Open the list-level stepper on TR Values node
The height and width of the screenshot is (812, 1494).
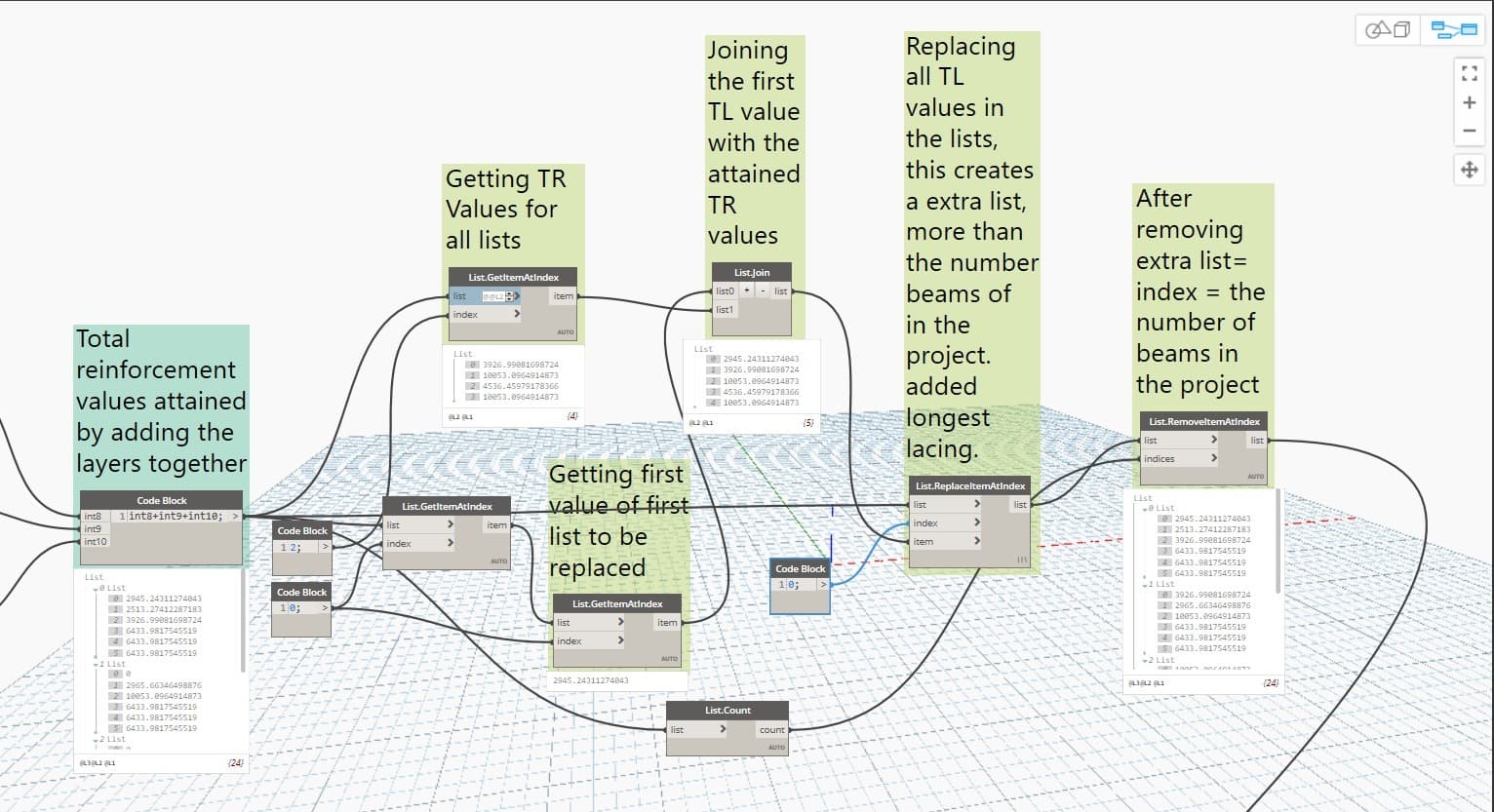point(508,296)
